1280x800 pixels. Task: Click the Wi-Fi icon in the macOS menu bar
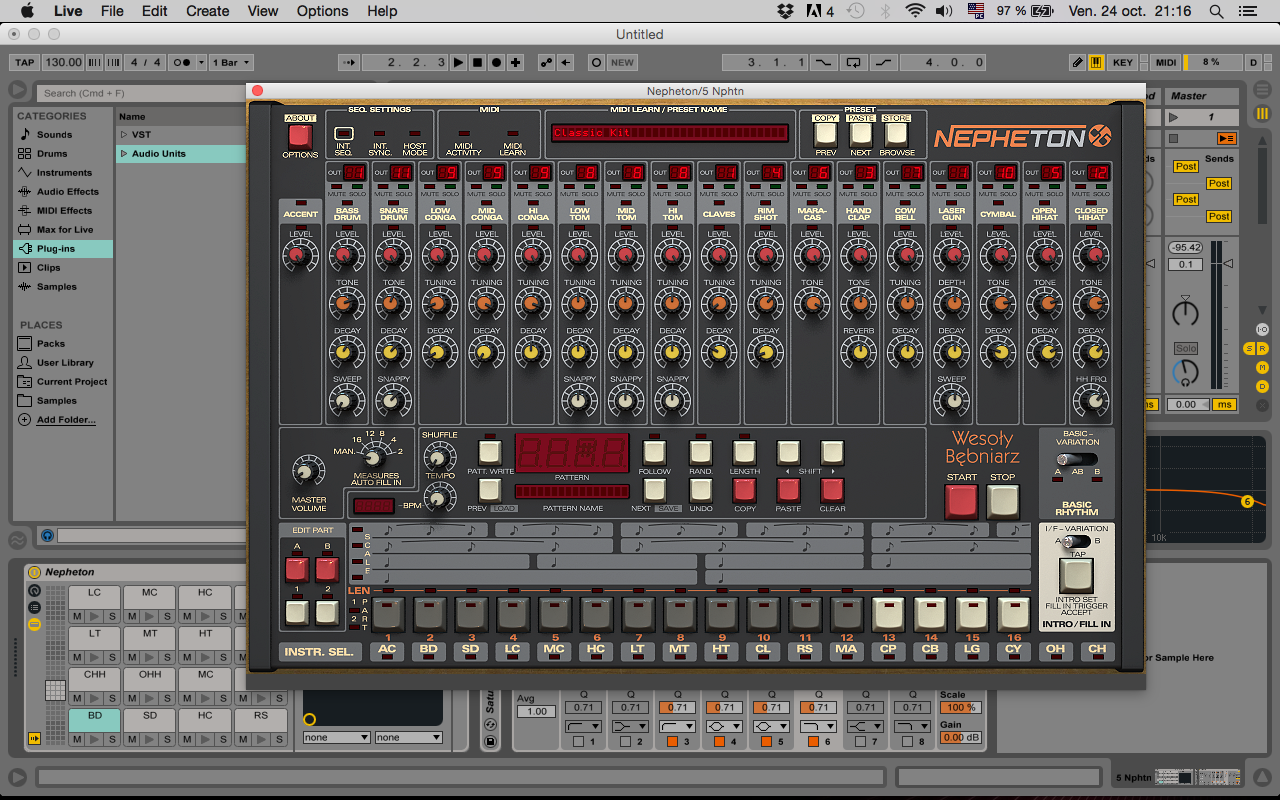point(914,11)
